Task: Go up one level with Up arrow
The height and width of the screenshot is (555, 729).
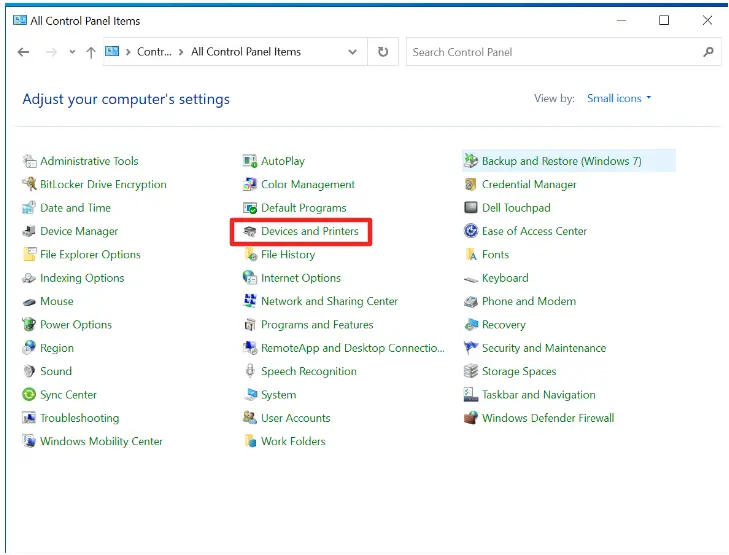Action: coord(91,53)
